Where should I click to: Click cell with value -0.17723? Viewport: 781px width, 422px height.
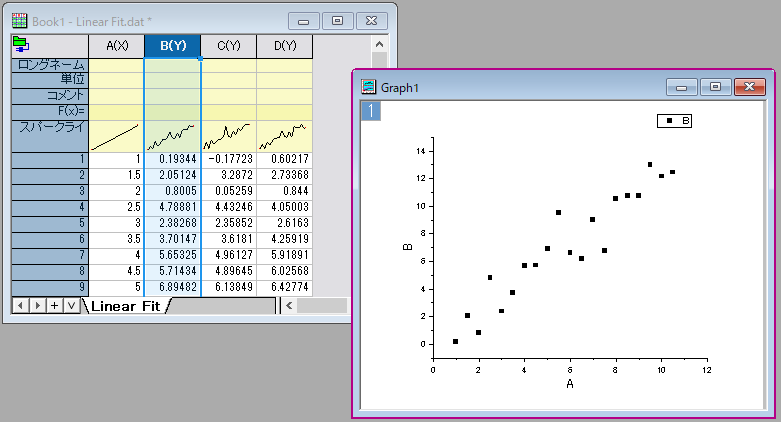click(229, 159)
